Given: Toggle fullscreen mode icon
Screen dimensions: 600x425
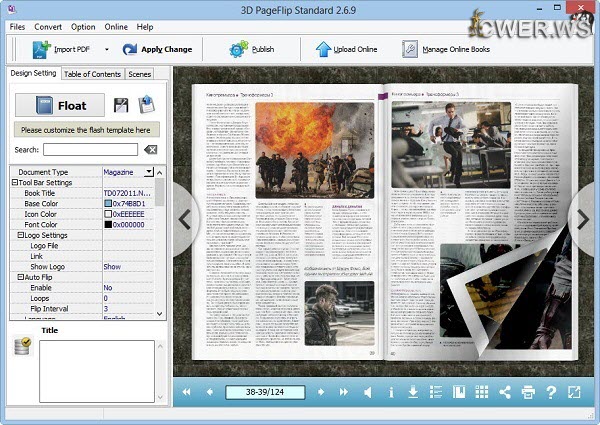Looking at the screenshot, I should (x=576, y=392).
